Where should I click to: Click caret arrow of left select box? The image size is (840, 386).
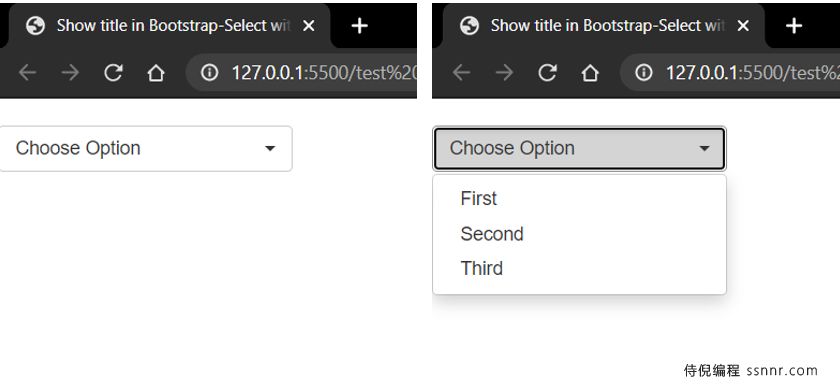(x=270, y=148)
